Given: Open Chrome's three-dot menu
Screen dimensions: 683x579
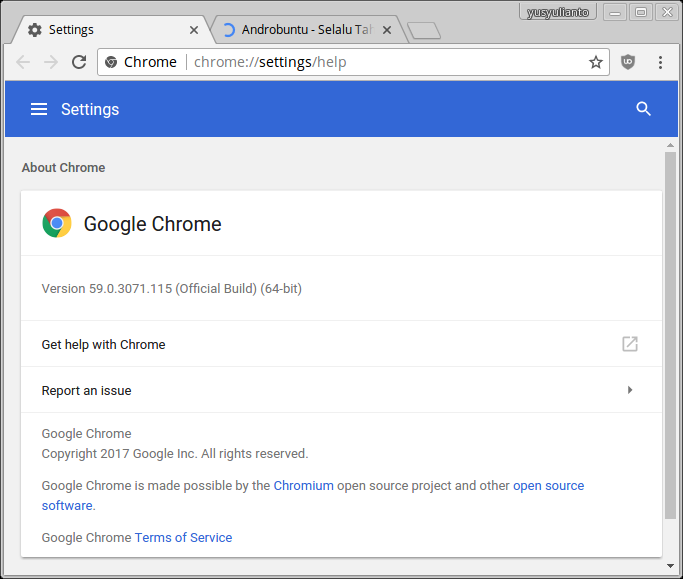Looking at the screenshot, I should click(660, 62).
